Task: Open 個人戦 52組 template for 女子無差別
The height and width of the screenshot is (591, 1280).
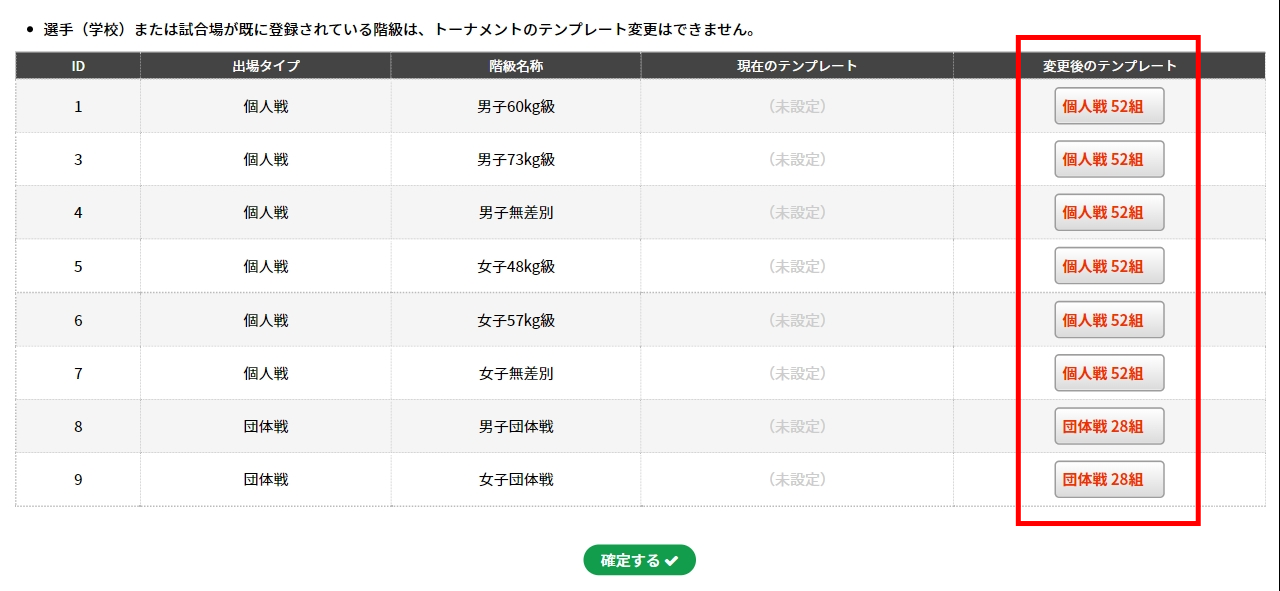Action: [x=1109, y=373]
